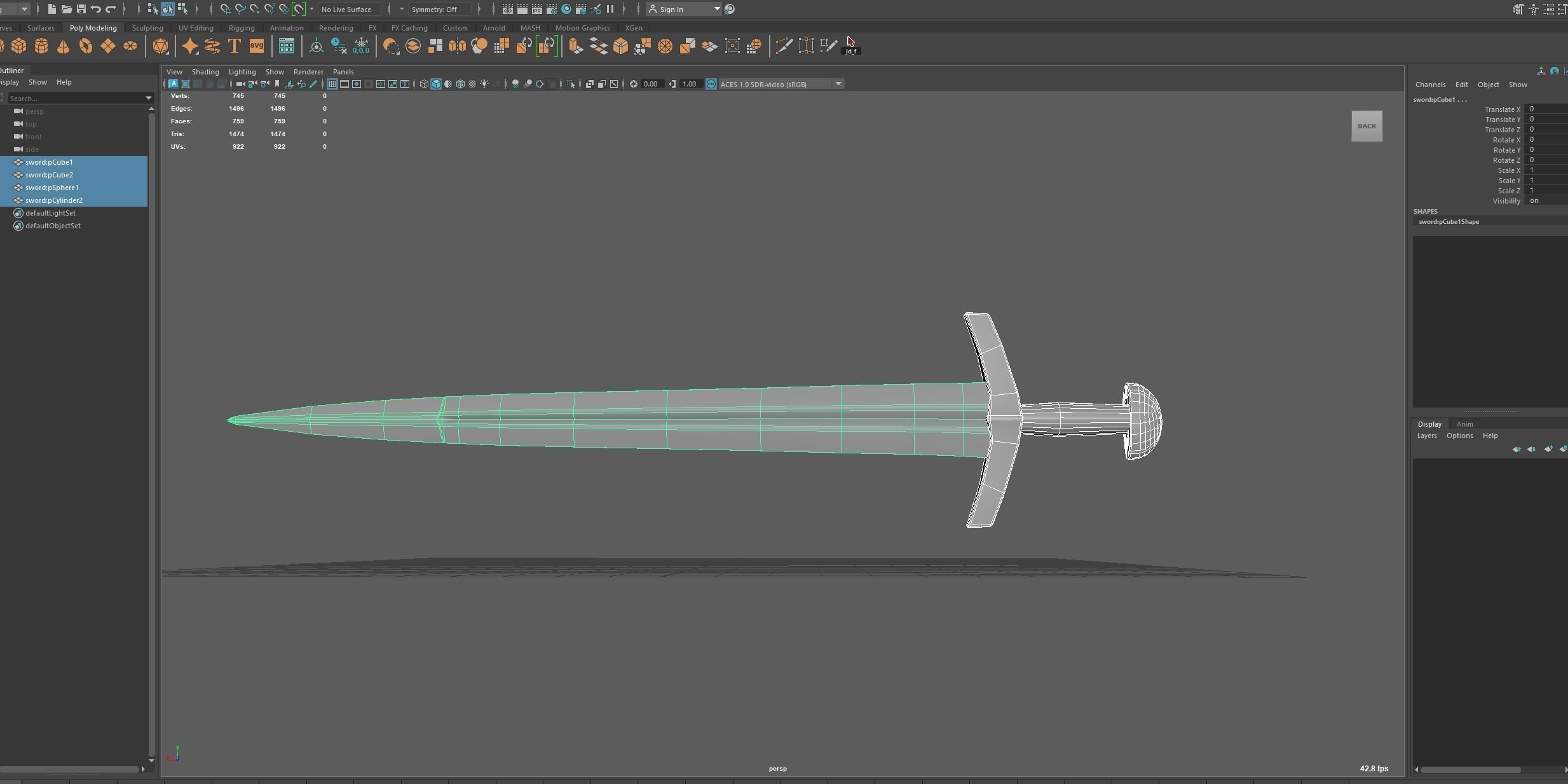This screenshot has height=784, width=1568.
Task: Click the Mirror shelf icon
Action: point(457,46)
